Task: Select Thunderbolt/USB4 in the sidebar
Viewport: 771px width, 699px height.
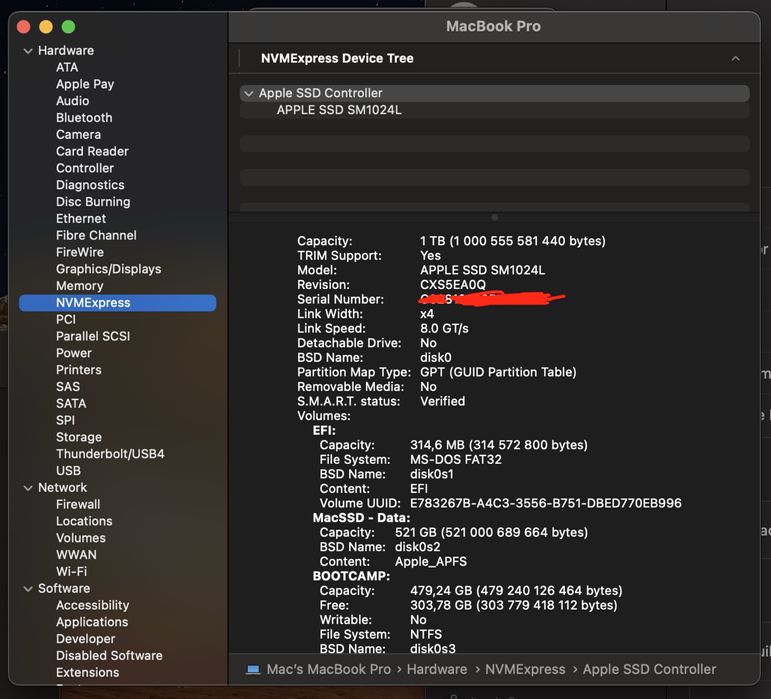Action: [110, 454]
